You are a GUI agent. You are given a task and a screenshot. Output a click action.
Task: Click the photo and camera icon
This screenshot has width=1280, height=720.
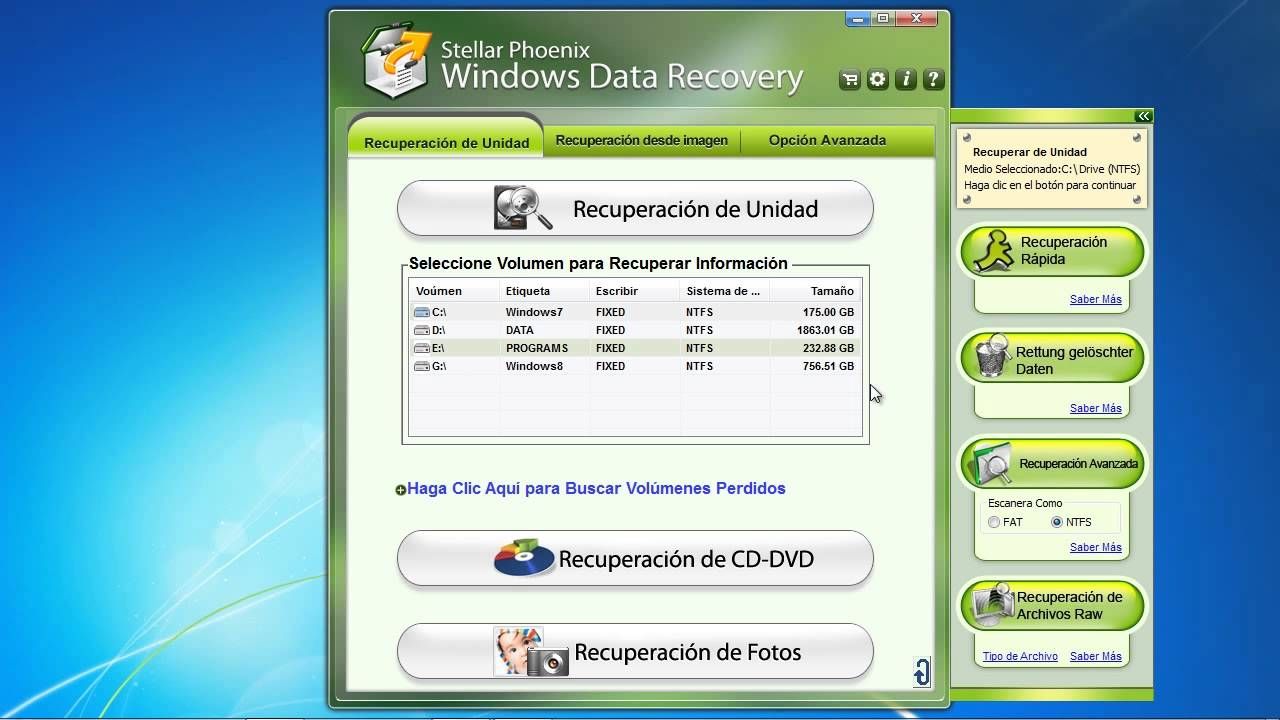(531, 651)
